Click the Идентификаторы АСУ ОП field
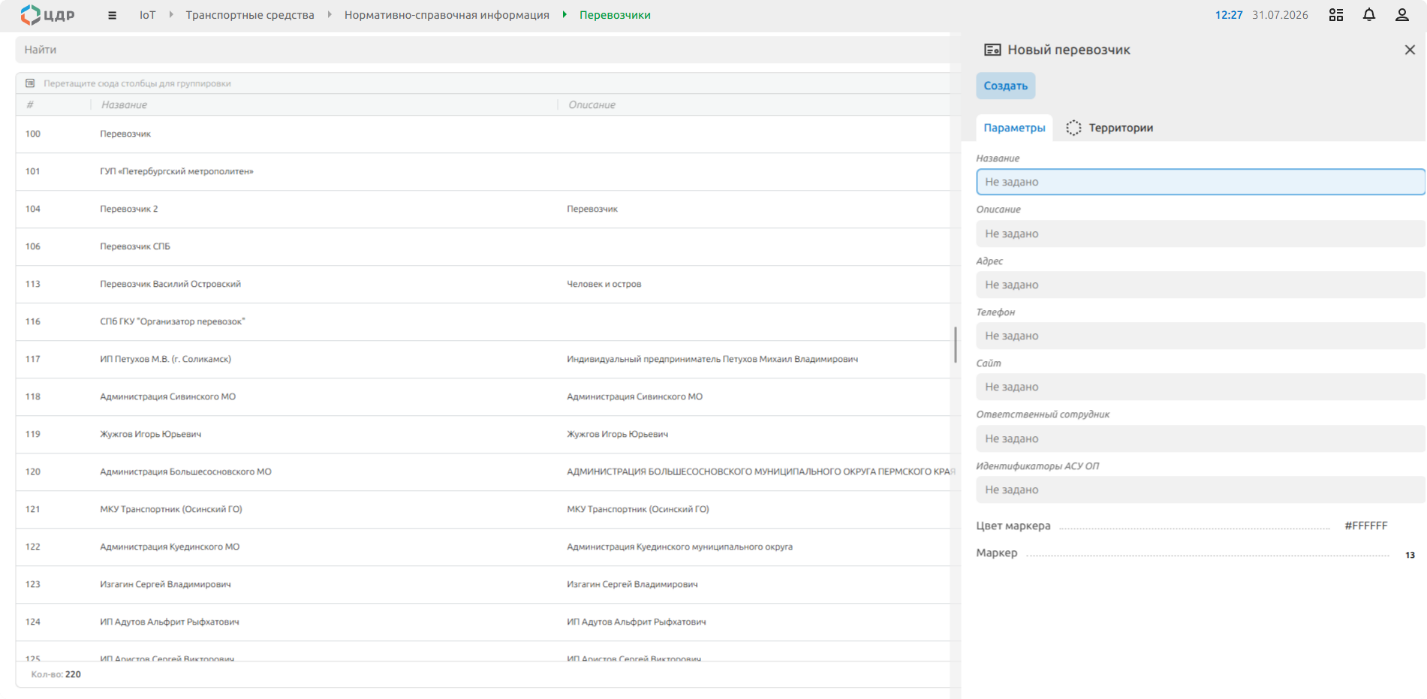This screenshot has width=1427, height=699. point(1200,490)
